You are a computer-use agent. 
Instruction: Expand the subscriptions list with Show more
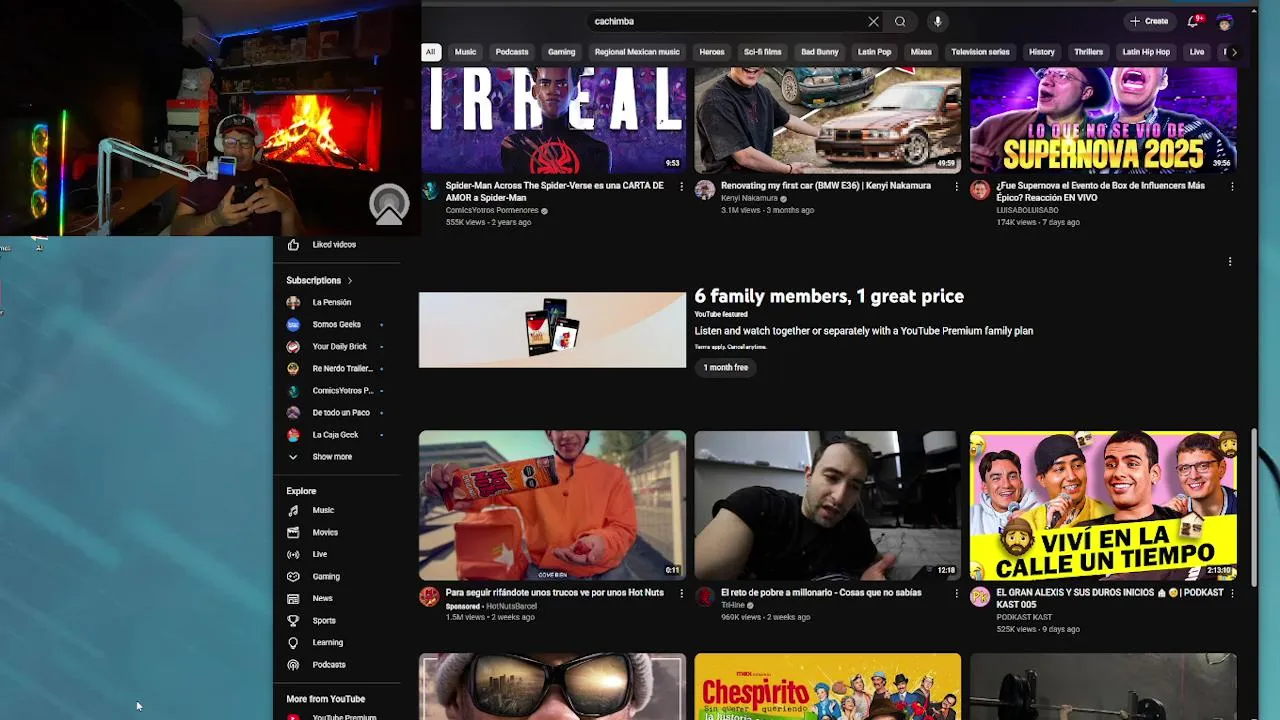332,457
